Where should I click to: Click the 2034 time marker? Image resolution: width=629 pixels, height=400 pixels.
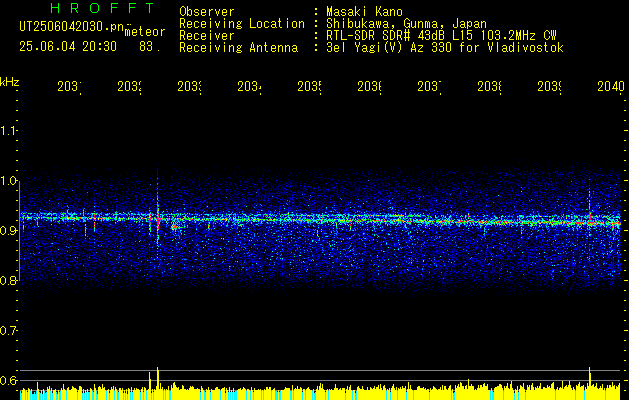coord(250,86)
